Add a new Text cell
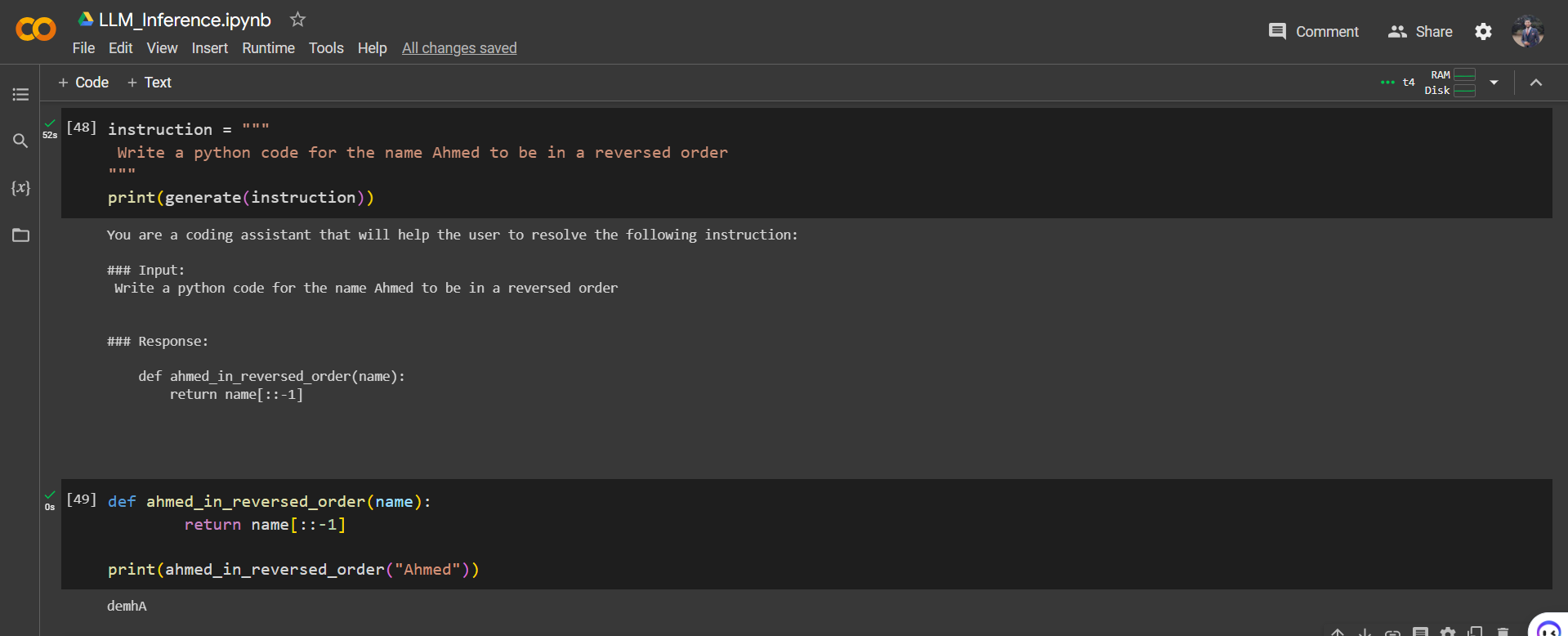This screenshot has height=636, width=1568. 150,83
